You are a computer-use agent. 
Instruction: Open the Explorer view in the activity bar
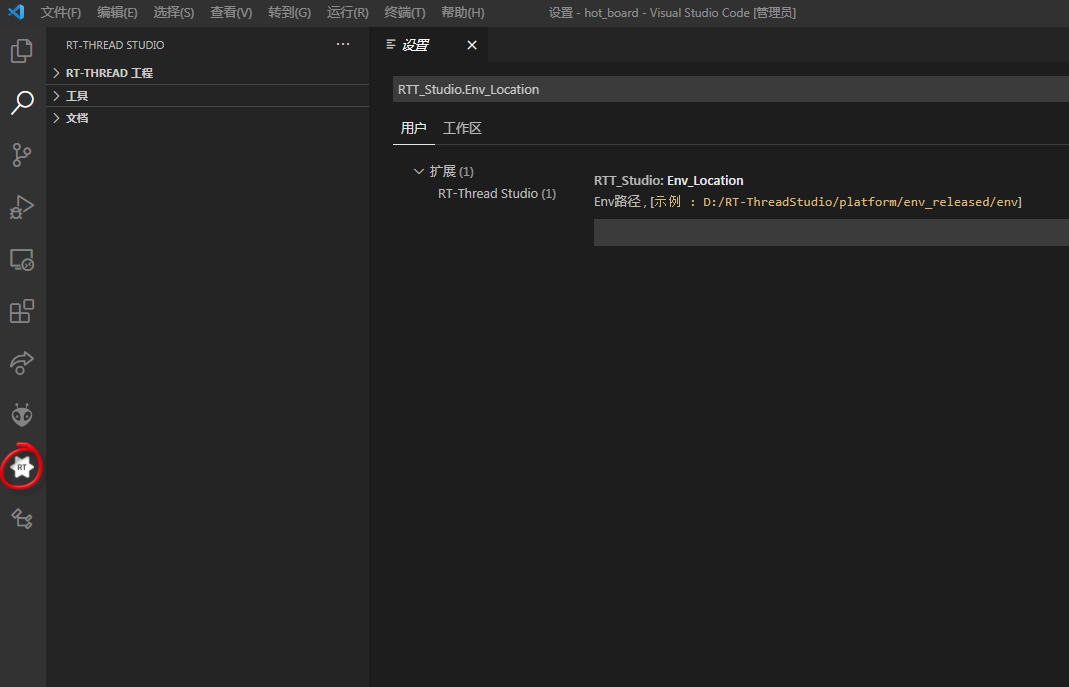tap(22, 51)
